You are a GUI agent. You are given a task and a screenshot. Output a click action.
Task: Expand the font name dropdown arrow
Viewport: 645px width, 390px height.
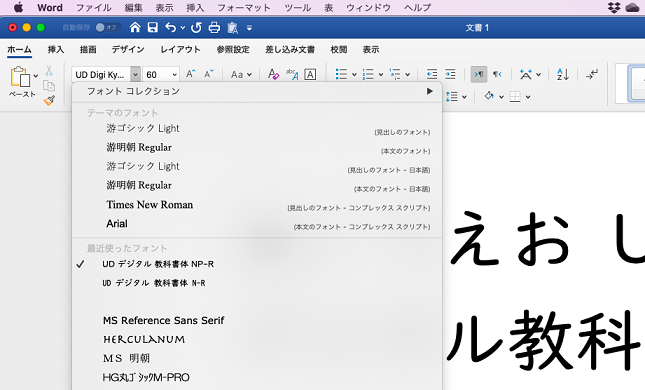tap(135, 74)
